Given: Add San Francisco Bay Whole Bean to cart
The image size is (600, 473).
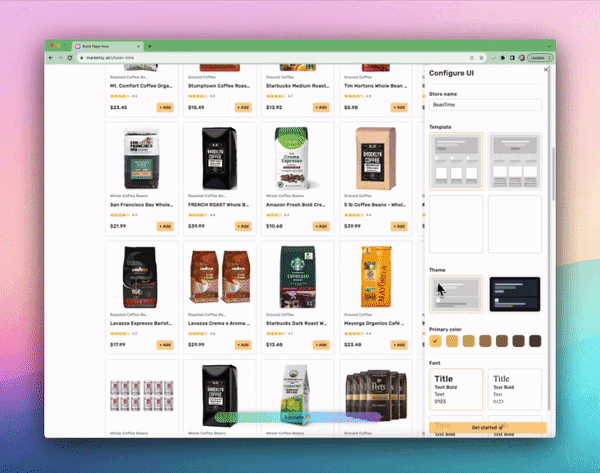Looking at the screenshot, I should [x=165, y=226].
